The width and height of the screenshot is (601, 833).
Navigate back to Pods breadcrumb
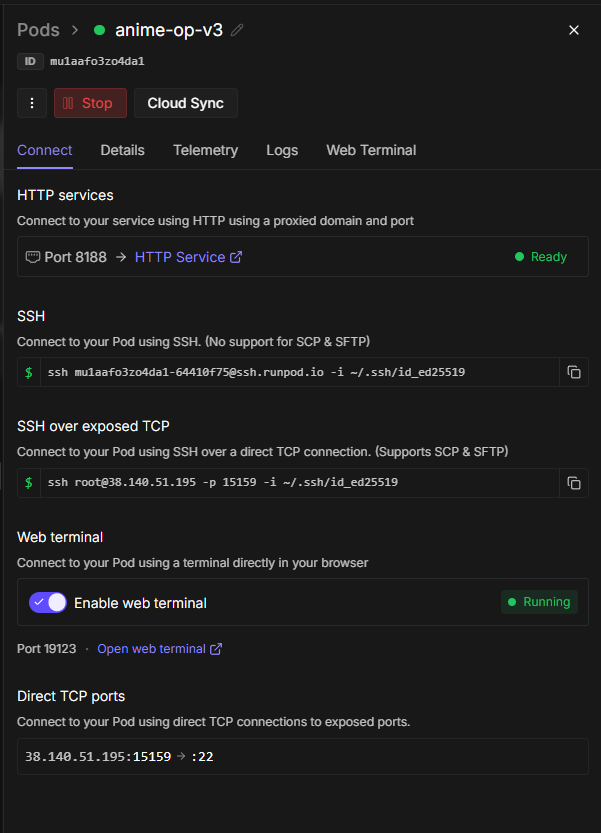38,30
